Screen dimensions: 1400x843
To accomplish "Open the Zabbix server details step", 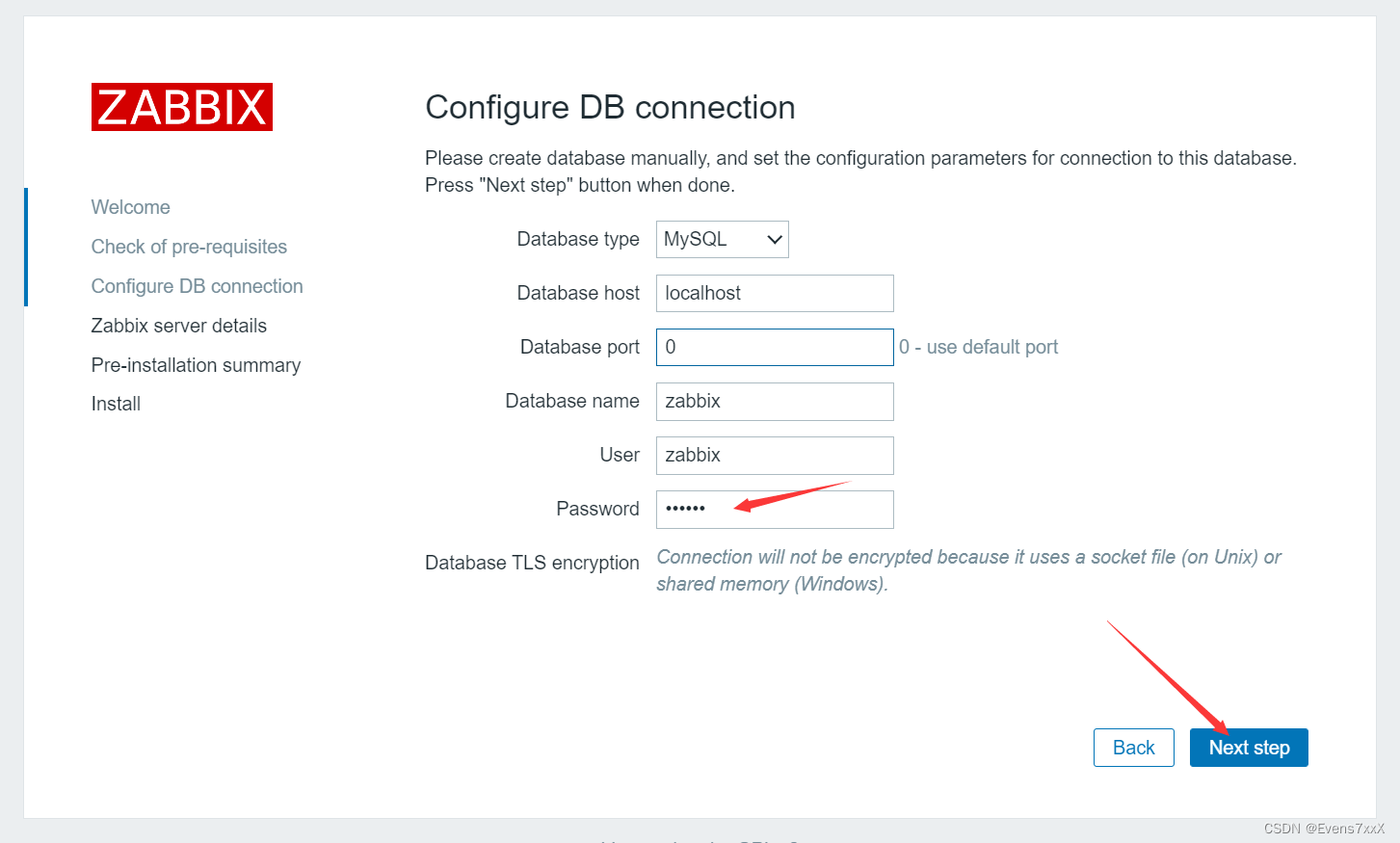I will tap(178, 326).
